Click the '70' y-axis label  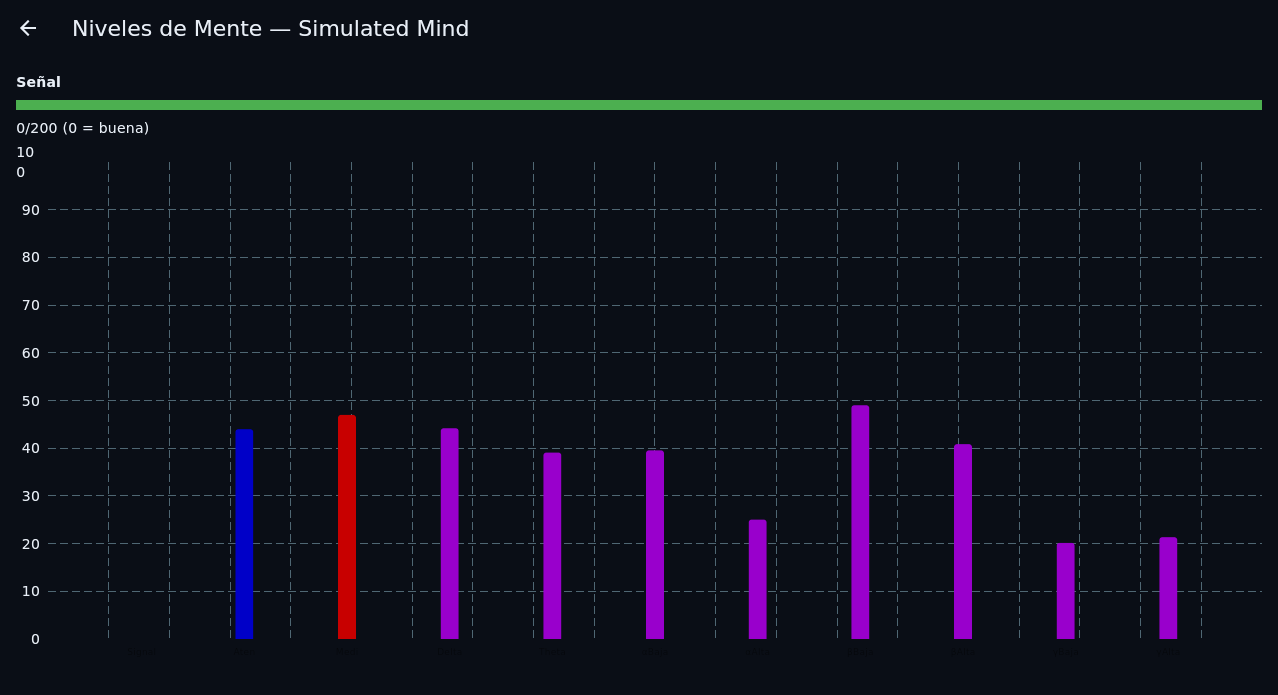(31, 305)
